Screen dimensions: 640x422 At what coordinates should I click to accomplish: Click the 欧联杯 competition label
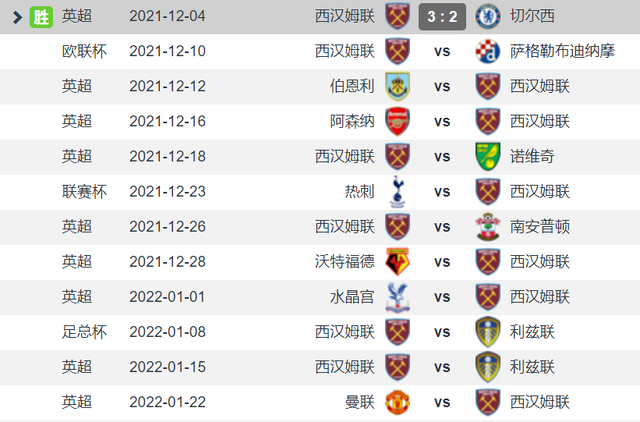(x=84, y=51)
